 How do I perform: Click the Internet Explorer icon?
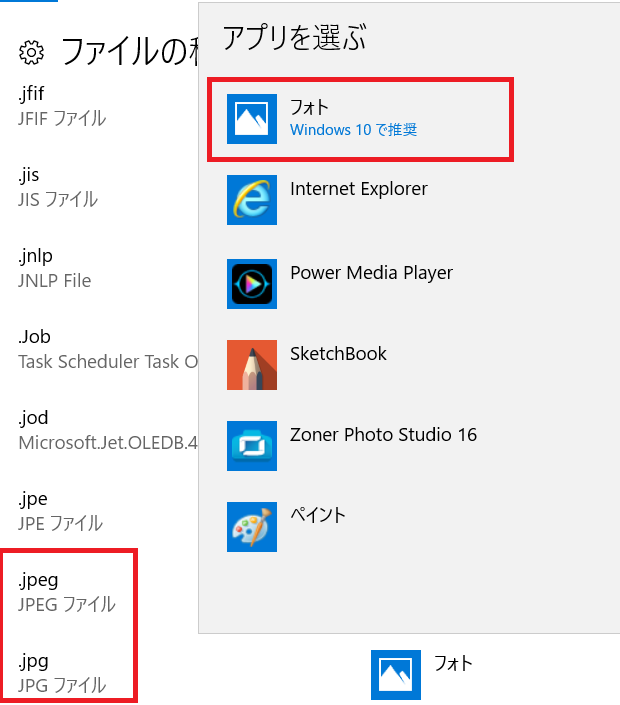tap(252, 200)
